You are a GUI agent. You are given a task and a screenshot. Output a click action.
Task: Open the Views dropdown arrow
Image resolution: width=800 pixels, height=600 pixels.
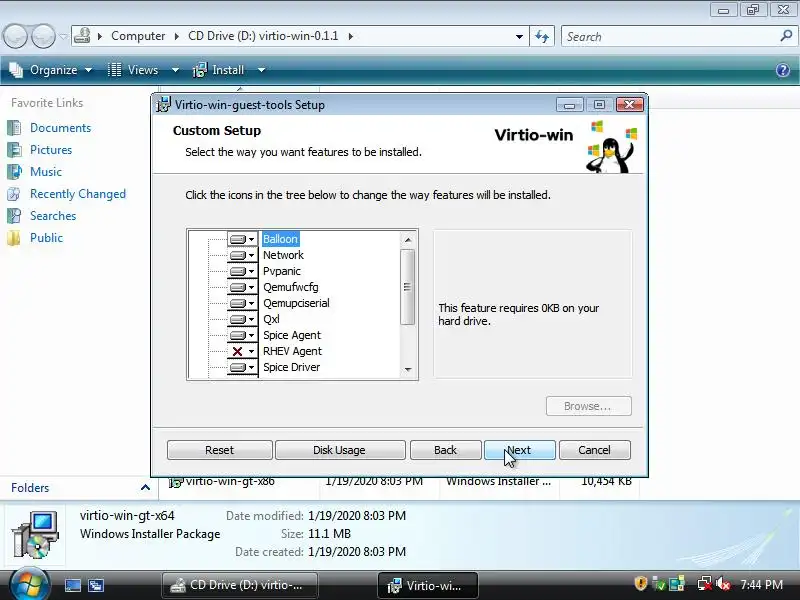click(x=175, y=70)
